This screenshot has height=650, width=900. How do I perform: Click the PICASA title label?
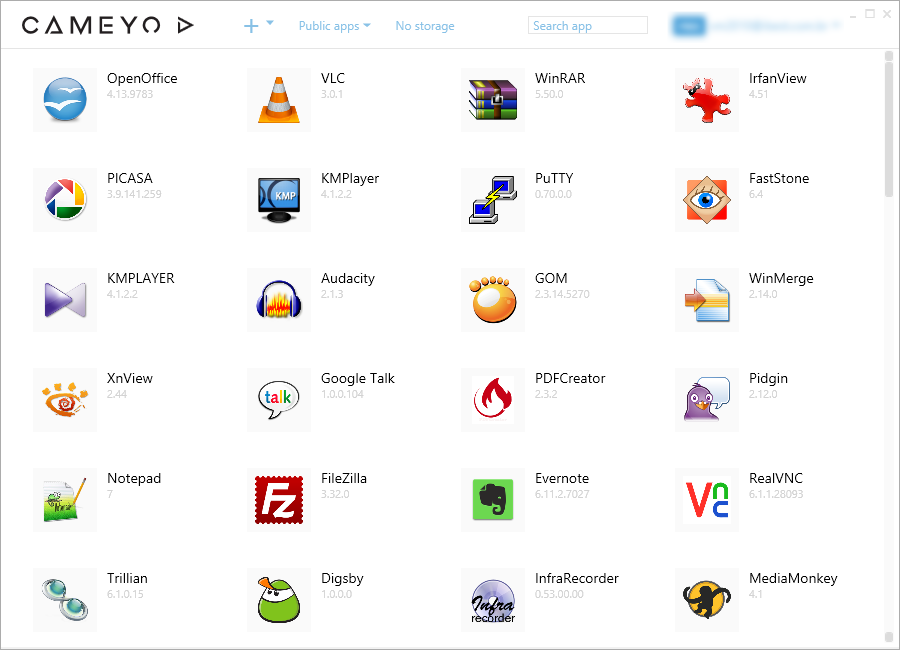[130, 179]
